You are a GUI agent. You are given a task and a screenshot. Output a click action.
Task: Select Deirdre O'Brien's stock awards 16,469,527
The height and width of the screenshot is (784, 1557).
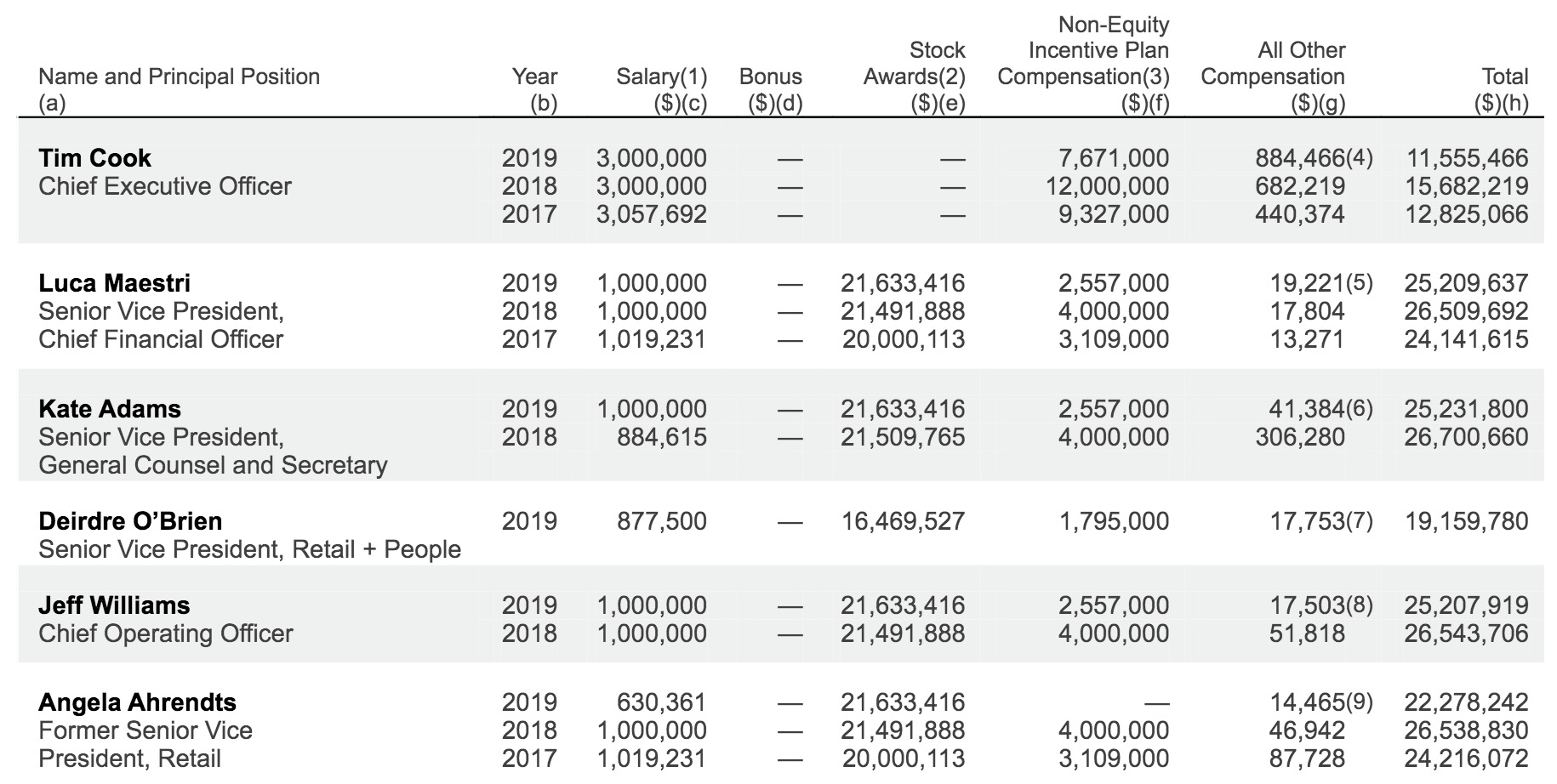[903, 521]
